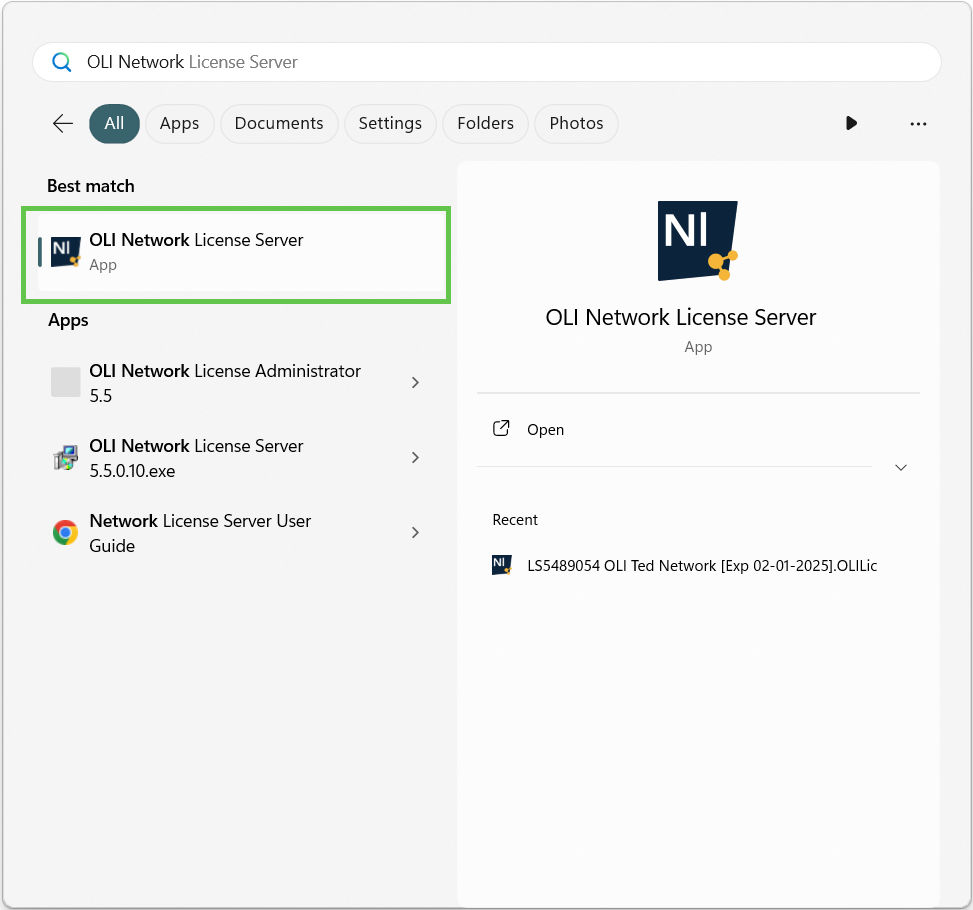The image size is (973, 910).
Task: Open Network License Server User Guide result
Action: (x=236, y=533)
